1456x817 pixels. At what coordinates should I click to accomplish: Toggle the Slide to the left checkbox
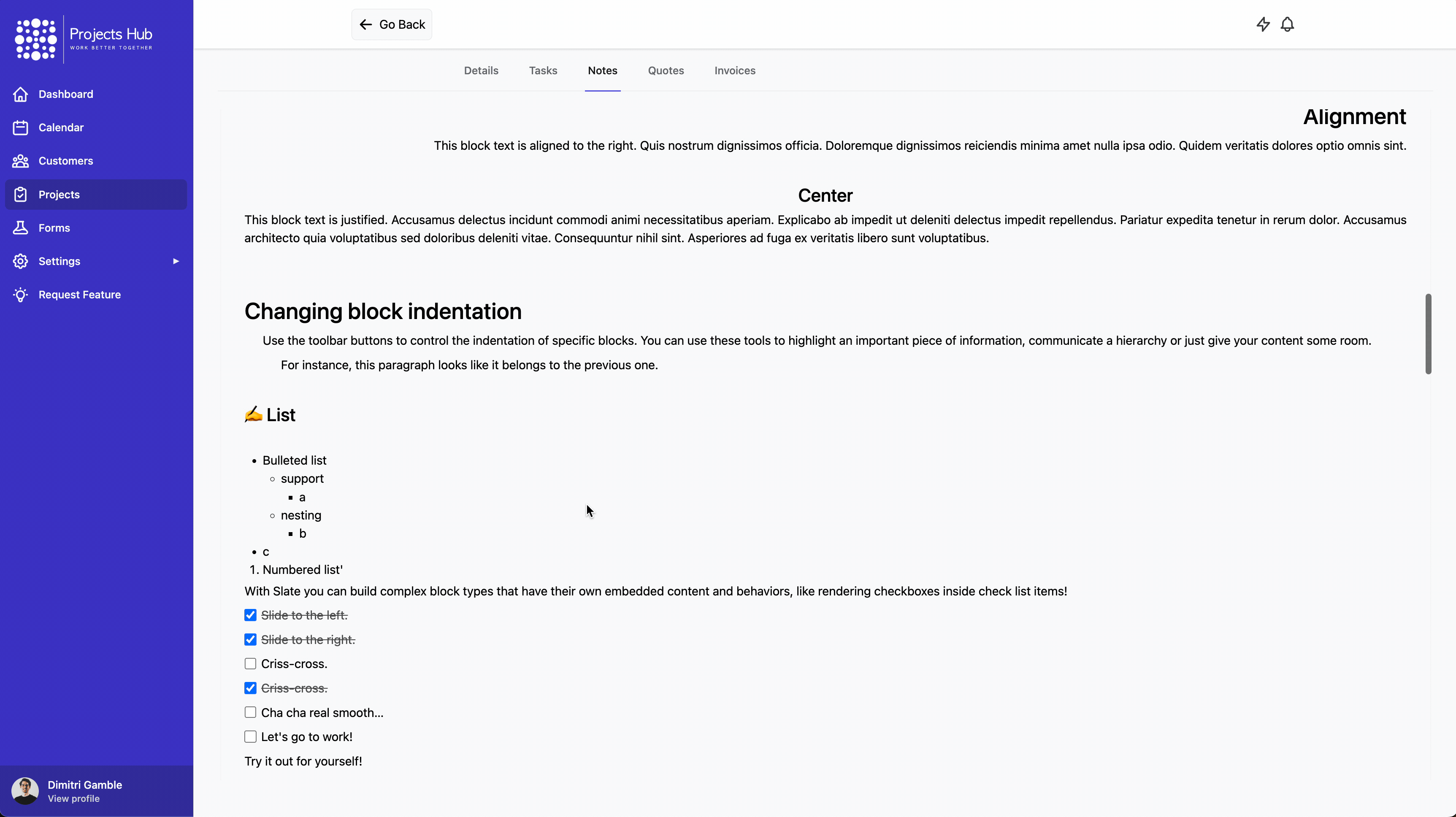[250, 615]
